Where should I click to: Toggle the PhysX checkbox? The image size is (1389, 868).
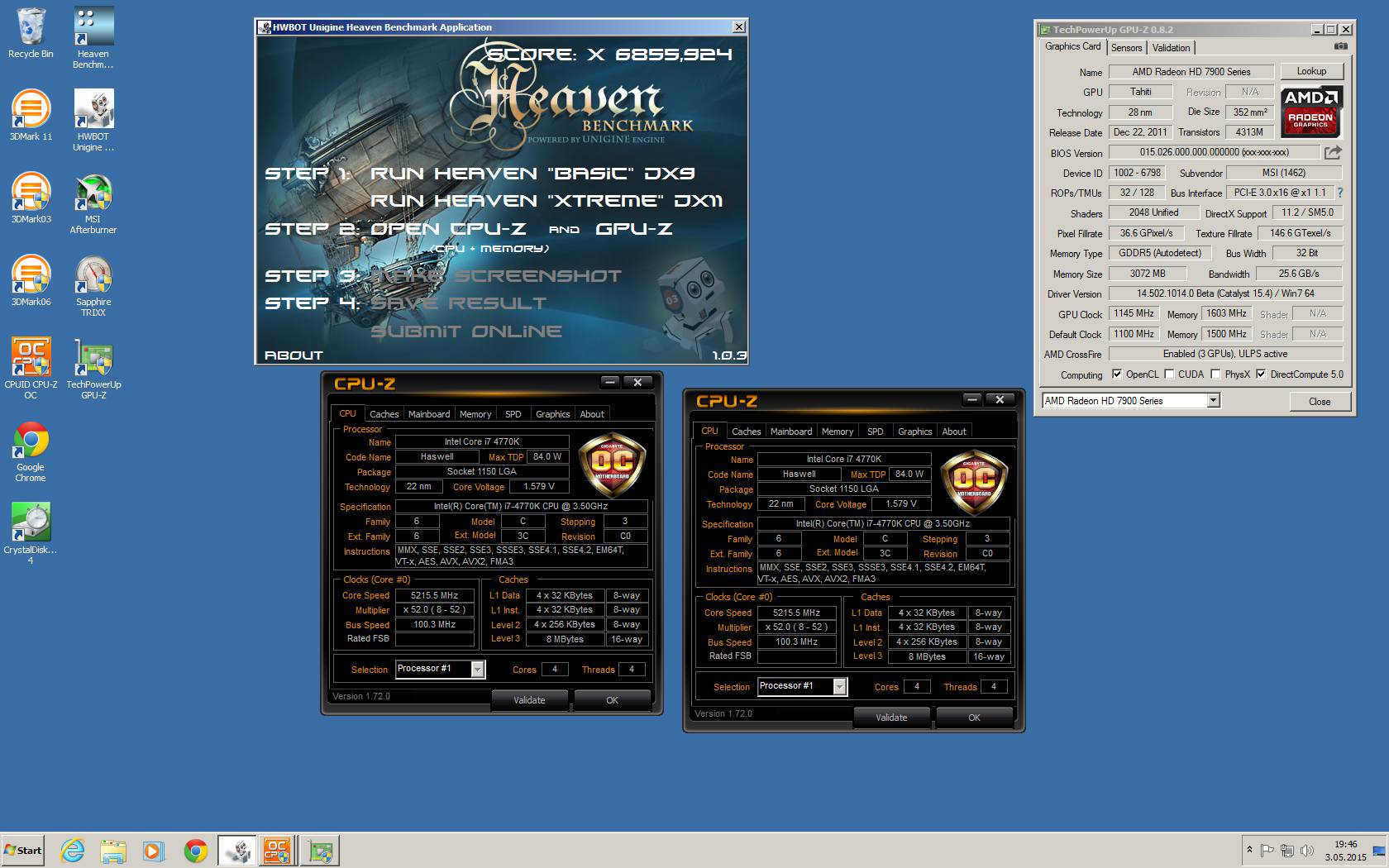[x=1215, y=374]
